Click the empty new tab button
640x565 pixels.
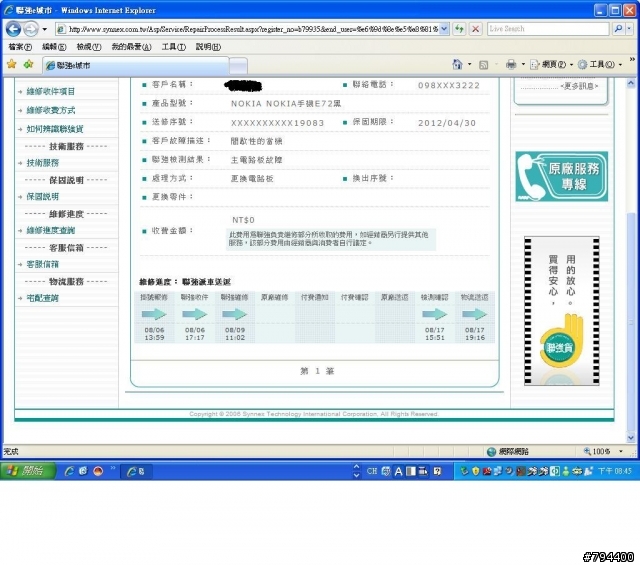click(238, 66)
